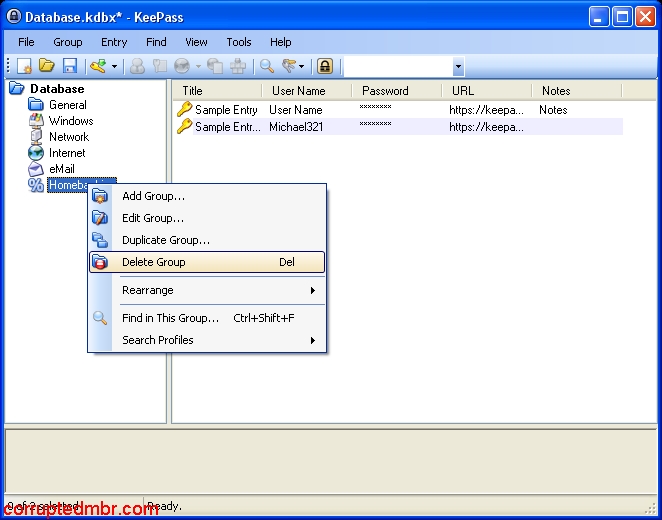Click the Add Entry key icon
Screen dimensions: 662x520
click(98, 66)
